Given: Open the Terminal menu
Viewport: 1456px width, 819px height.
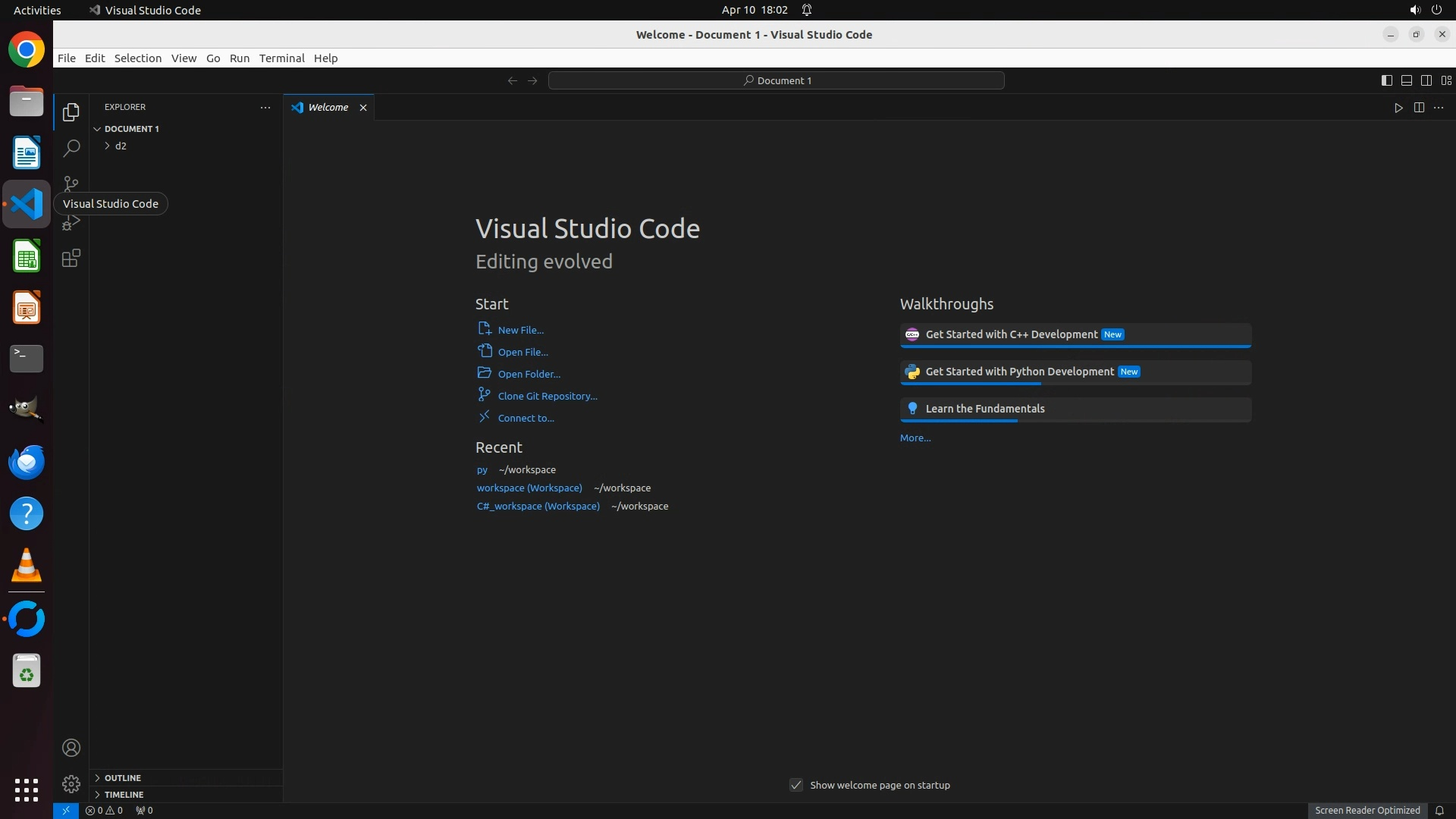Looking at the screenshot, I should [x=281, y=58].
